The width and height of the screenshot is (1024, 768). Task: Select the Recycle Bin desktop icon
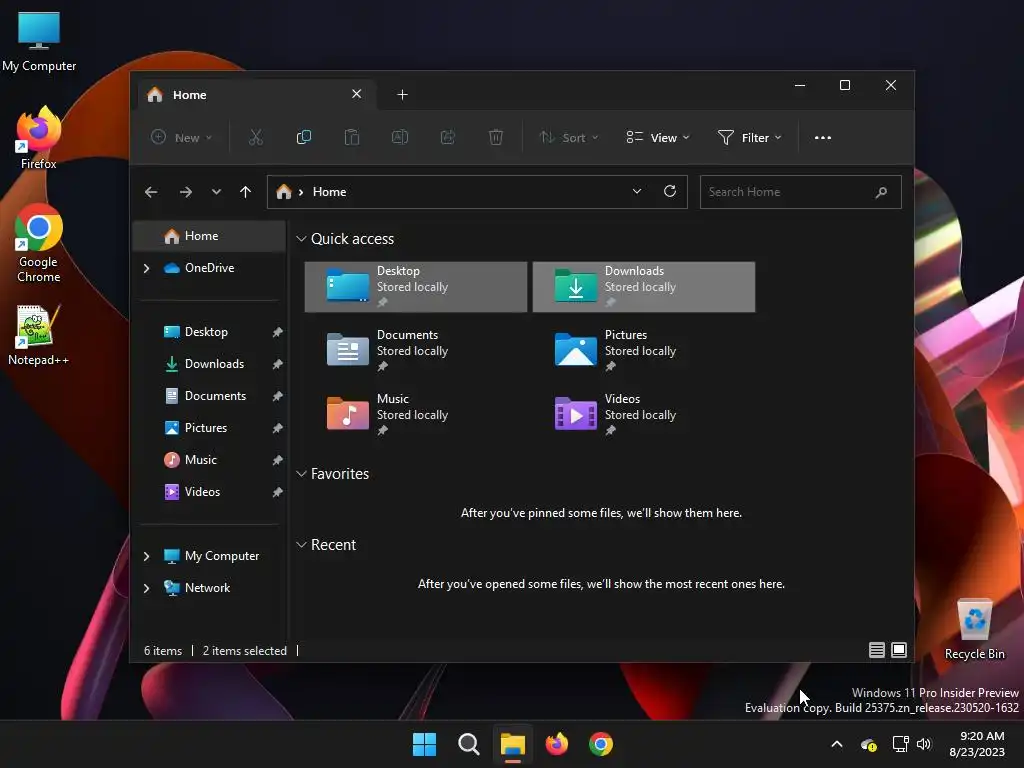coord(974,629)
